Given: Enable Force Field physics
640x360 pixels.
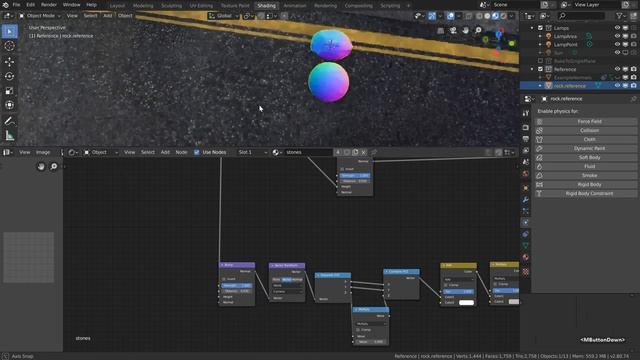Looking at the screenshot, I should click(586, 122).
